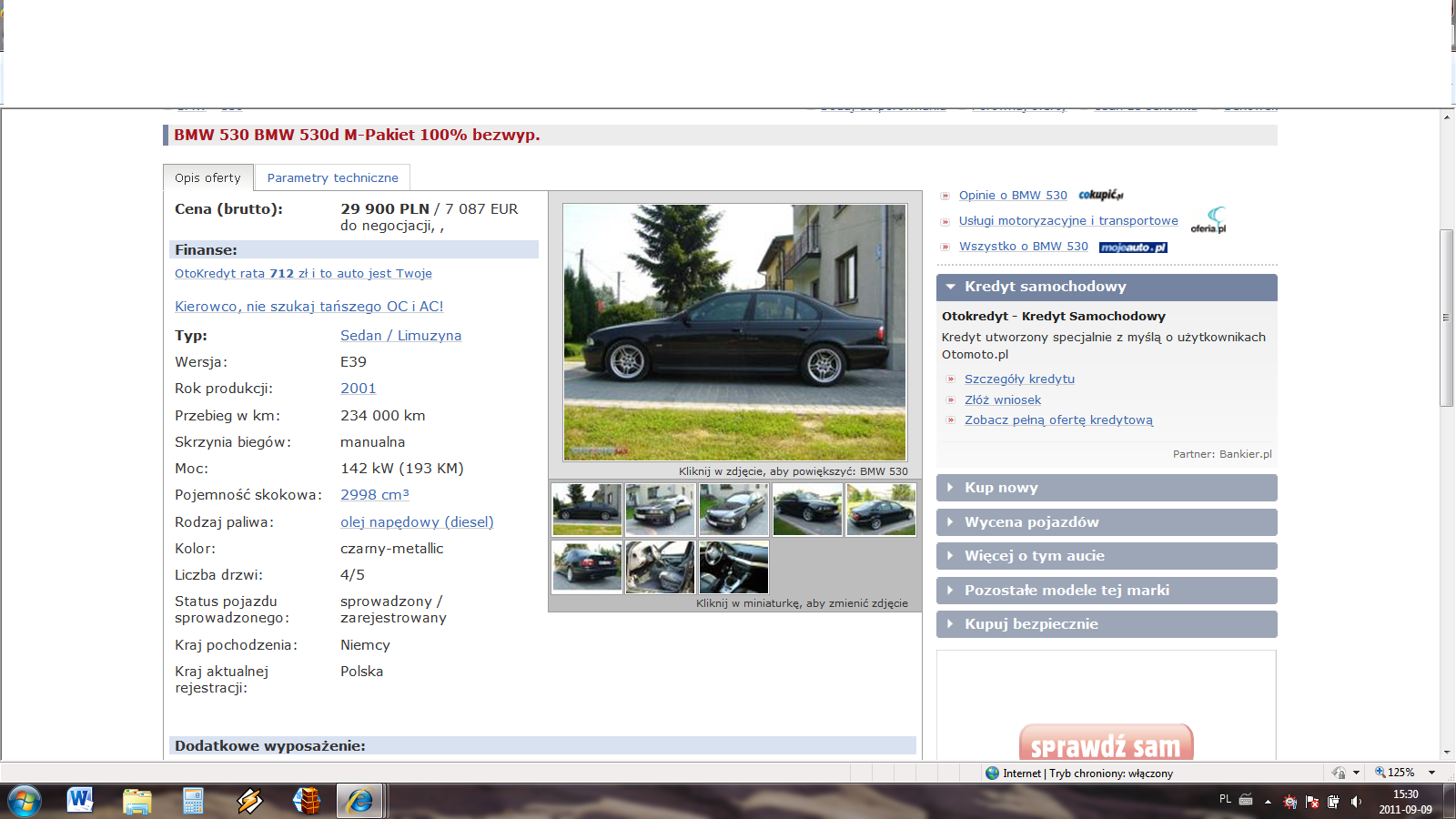
Task: Open the protected mode status dropdown
Action: pyautogui.click(x=1356, y=773)
